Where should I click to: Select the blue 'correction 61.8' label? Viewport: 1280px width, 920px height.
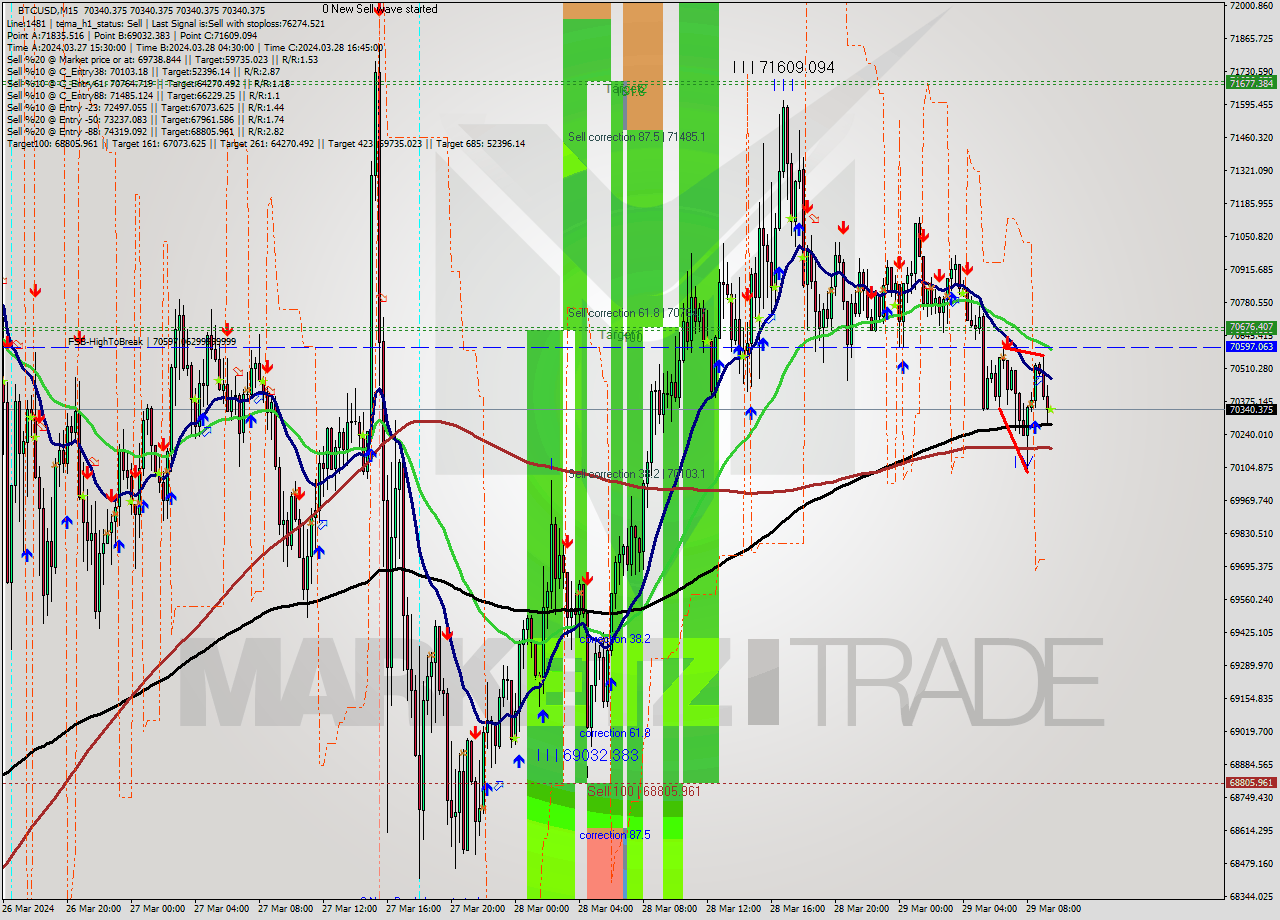pos(615,733)
